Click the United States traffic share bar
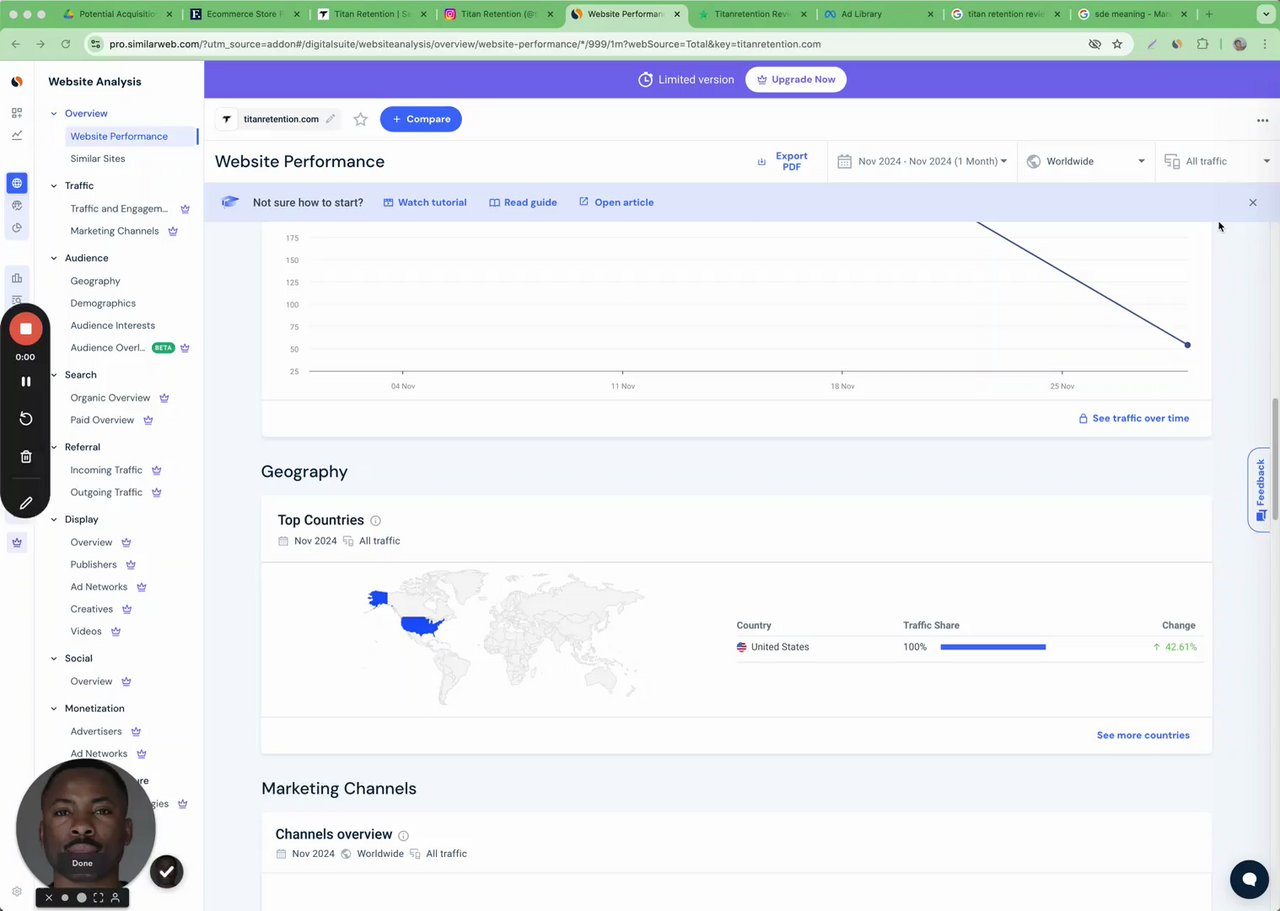The image size is (1280, 911). pyautogui.click(x=993, y=647)
